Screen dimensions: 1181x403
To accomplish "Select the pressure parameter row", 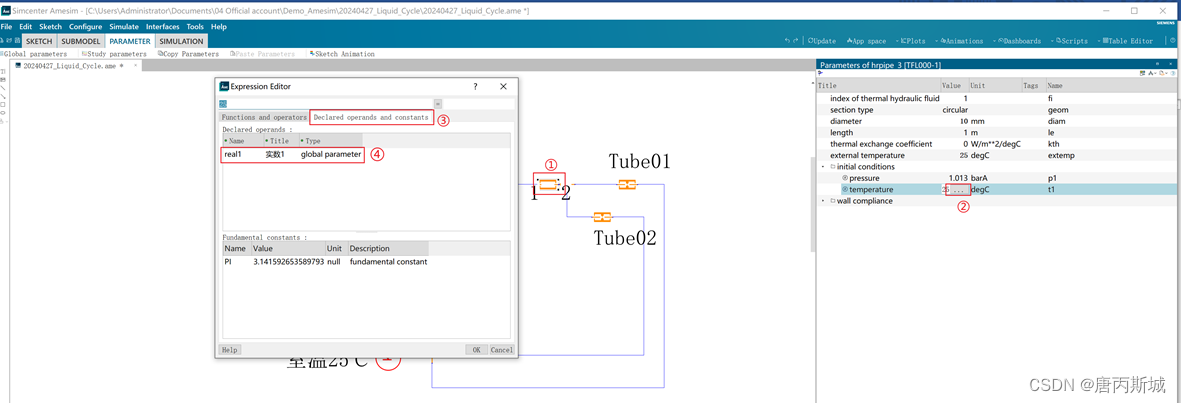I will click(994, 178).
